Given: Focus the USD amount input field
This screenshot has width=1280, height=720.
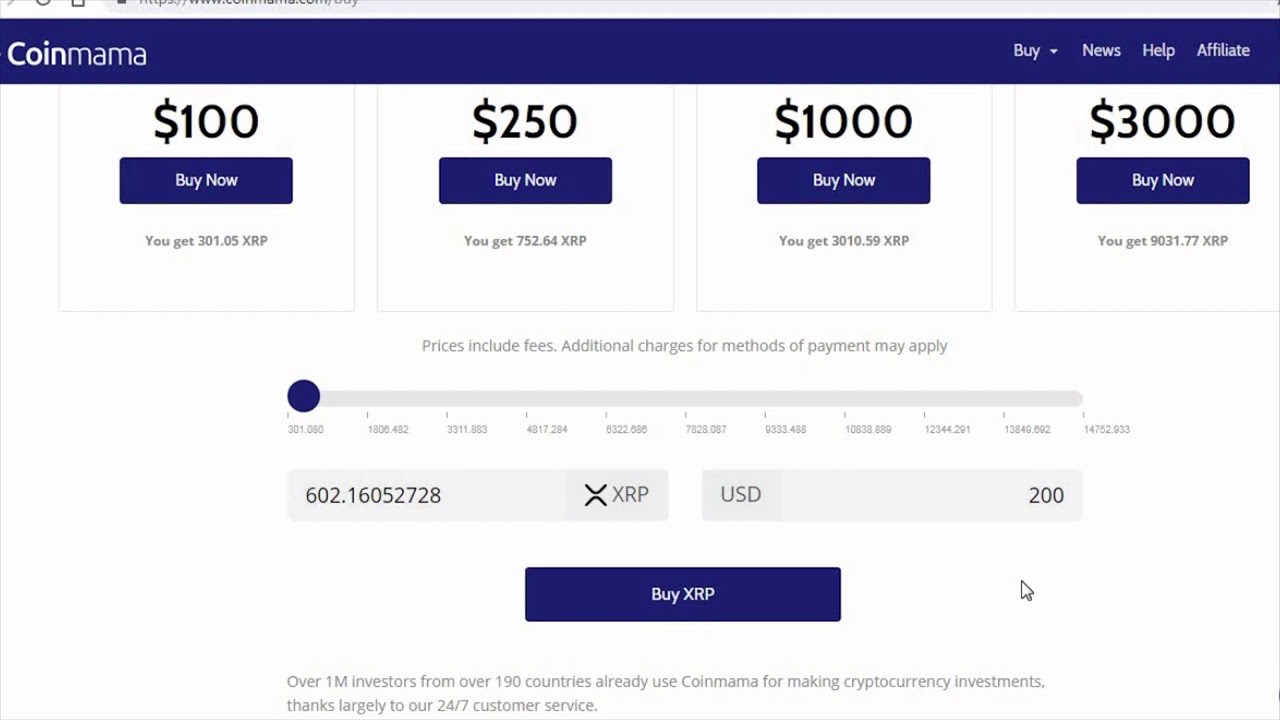Looking at the screenshot, I should tap(930, 495).
